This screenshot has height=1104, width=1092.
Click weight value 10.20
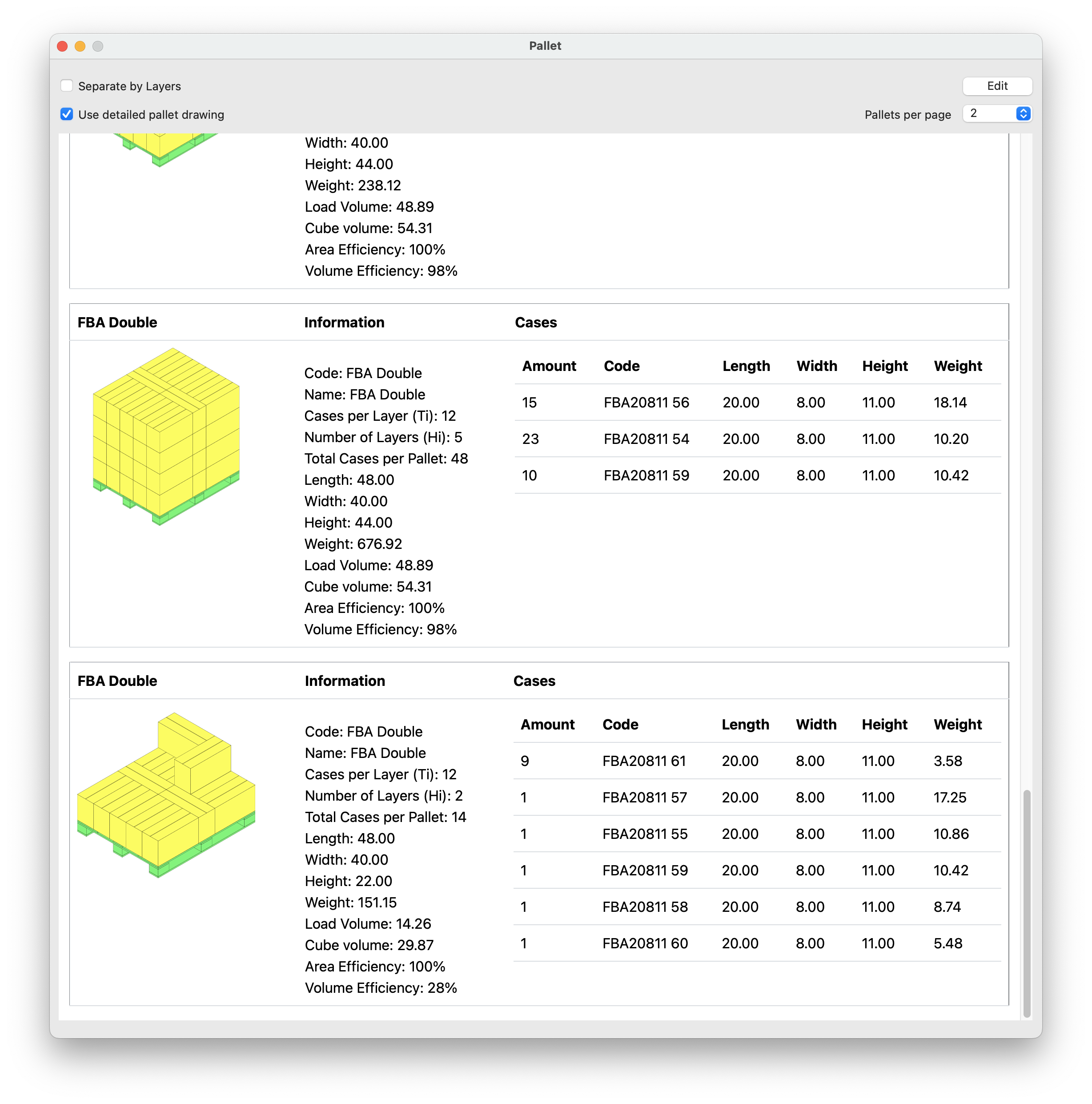tap(951, 439)
